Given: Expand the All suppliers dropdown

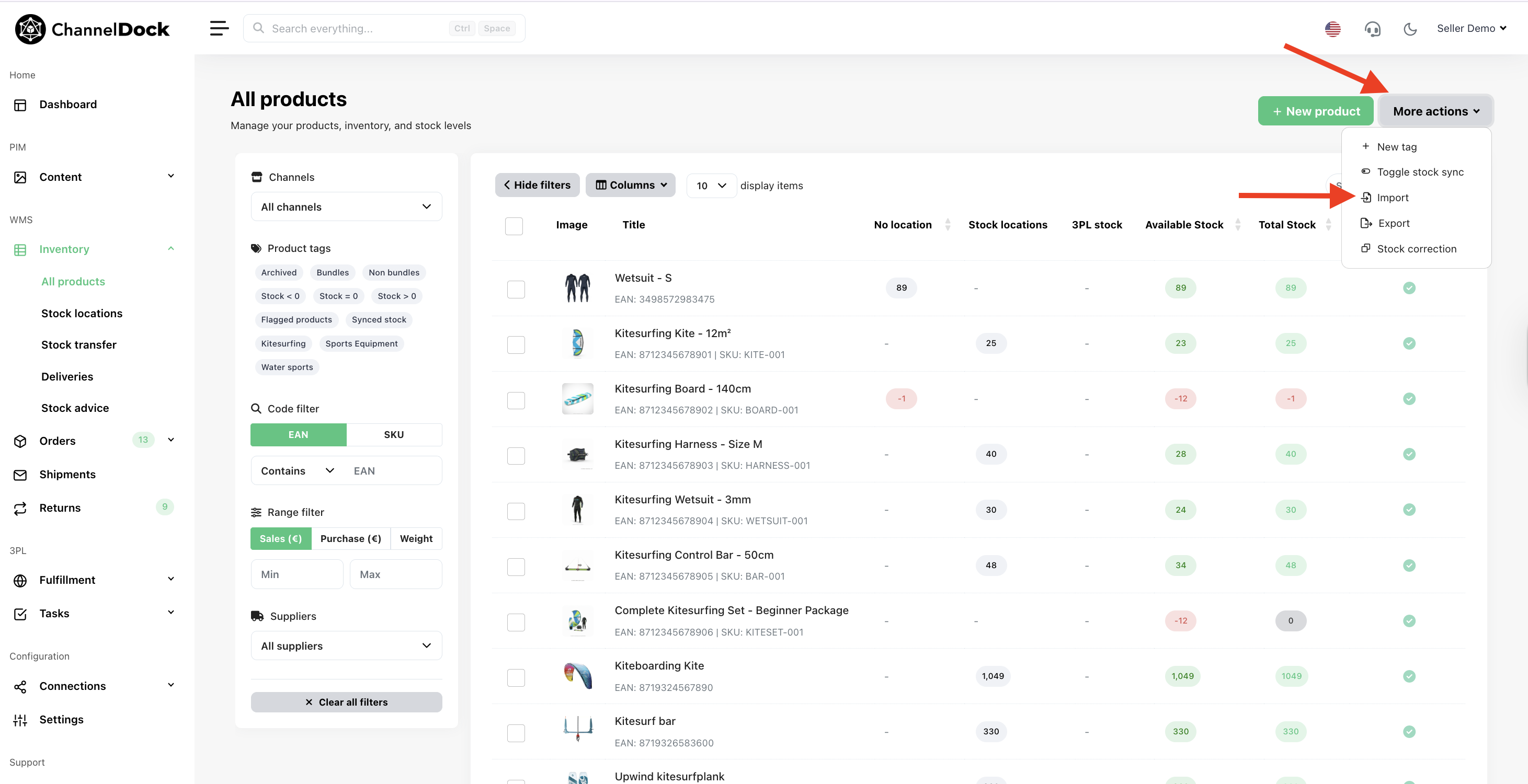Looking at the screenshot, I should pos(346,646).
